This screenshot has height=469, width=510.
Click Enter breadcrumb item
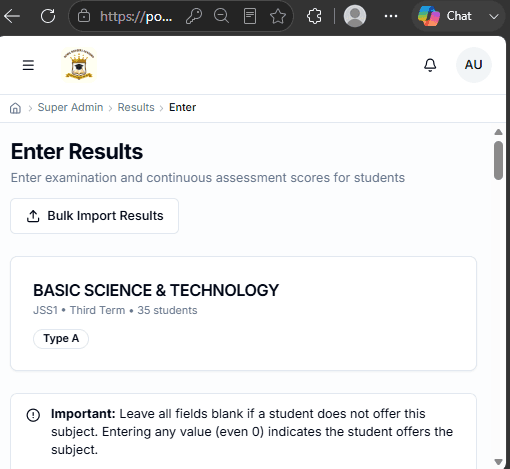(182, 107)
